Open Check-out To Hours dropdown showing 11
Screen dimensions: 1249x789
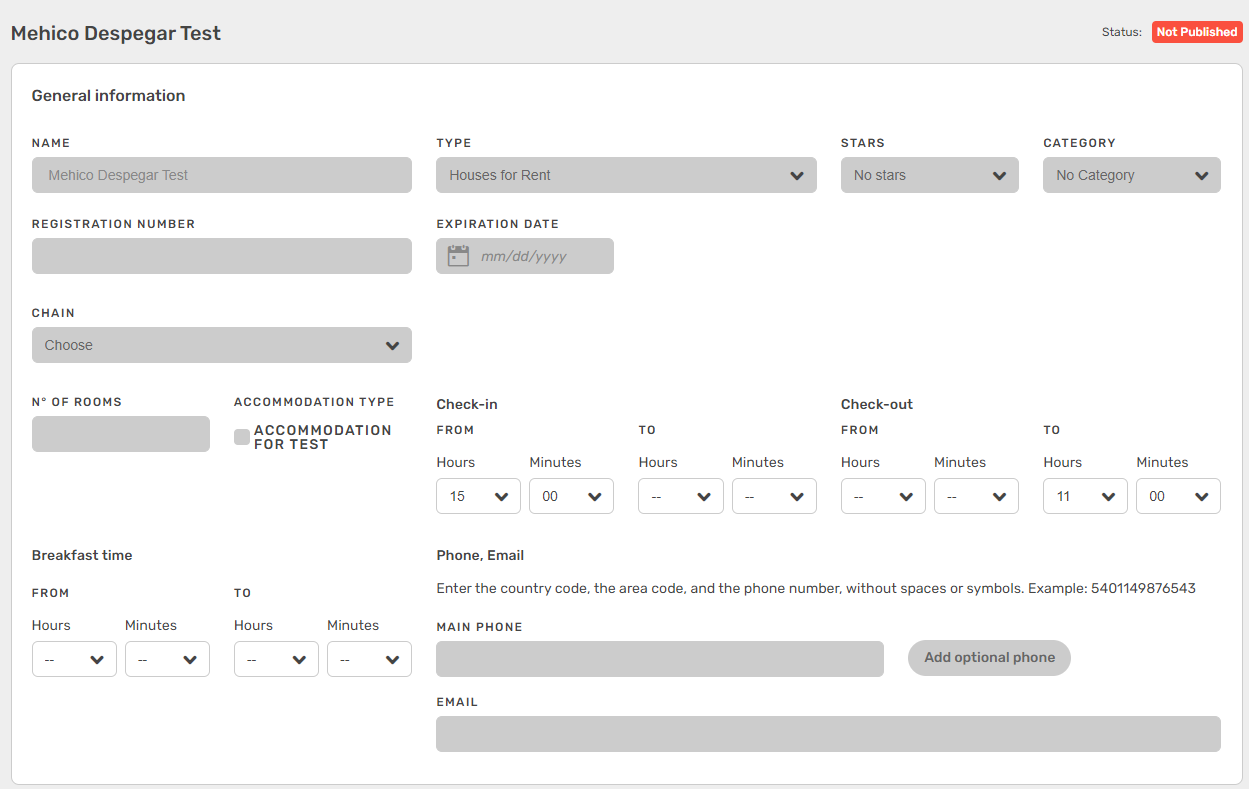(x=1084, y=496)
